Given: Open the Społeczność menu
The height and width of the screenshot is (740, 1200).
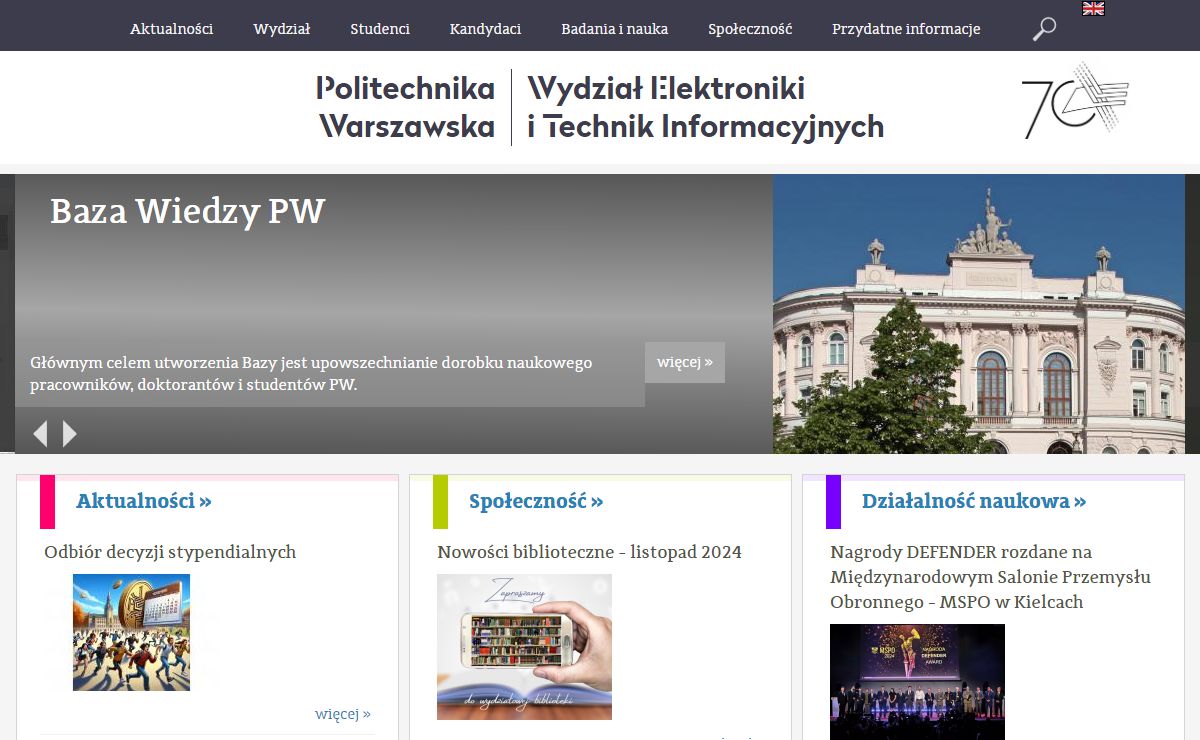Looking at the screenshot, I should pyautogui.click(x=750, y=29).
